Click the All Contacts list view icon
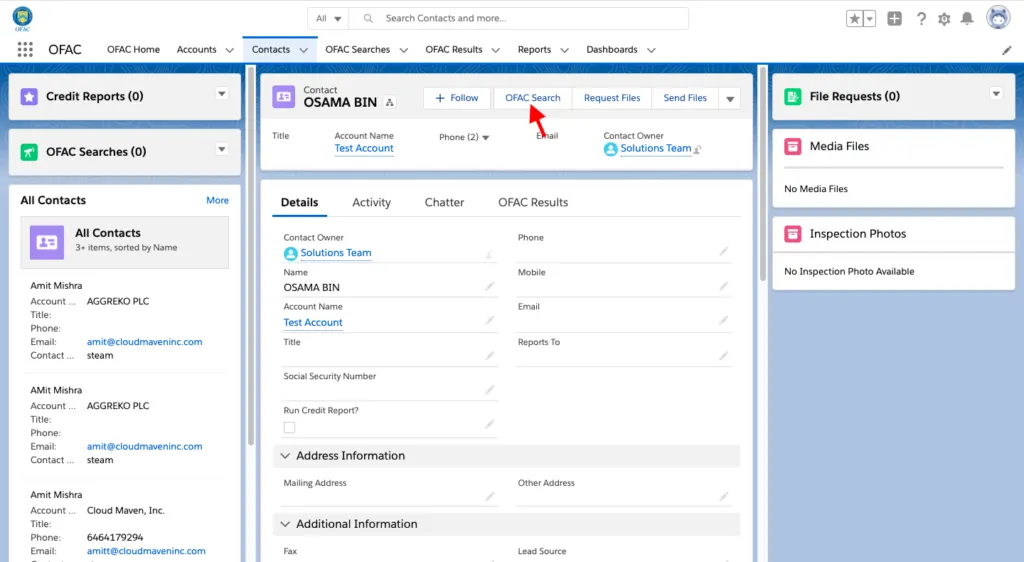The image size is (1024, 562). (47, 242)
